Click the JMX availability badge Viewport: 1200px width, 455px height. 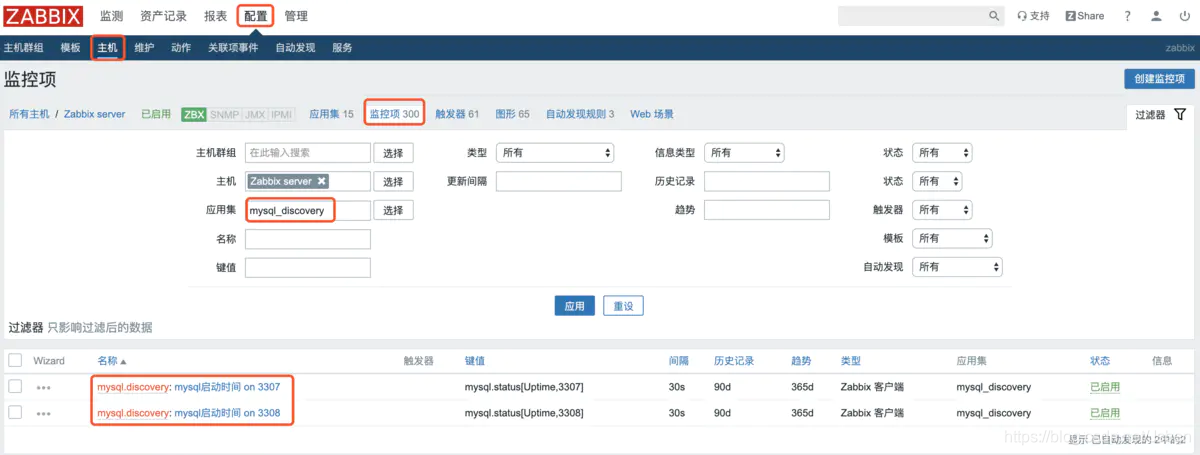click(x=255, y=114)
